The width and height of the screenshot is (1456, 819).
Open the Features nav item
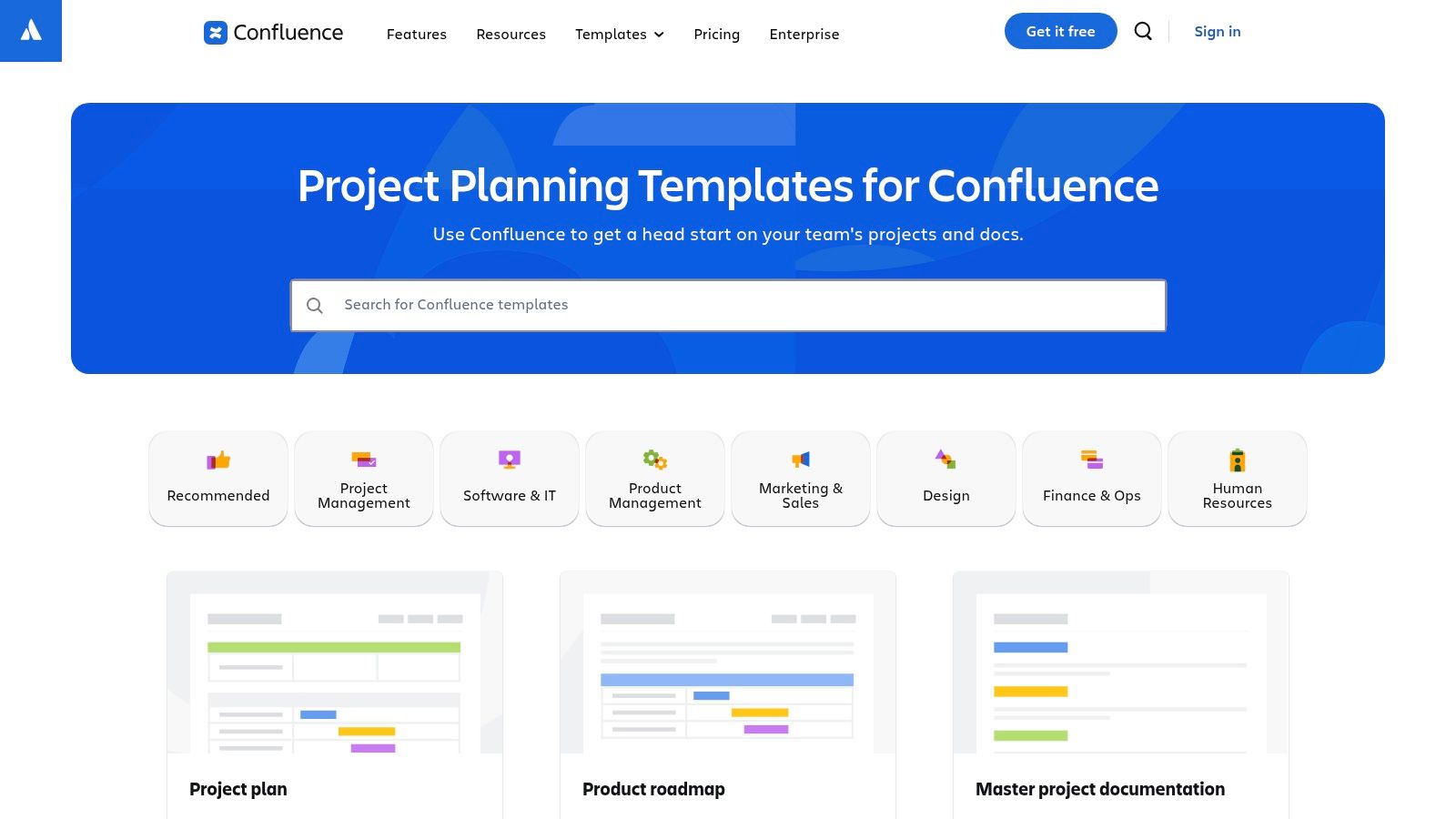417,35
